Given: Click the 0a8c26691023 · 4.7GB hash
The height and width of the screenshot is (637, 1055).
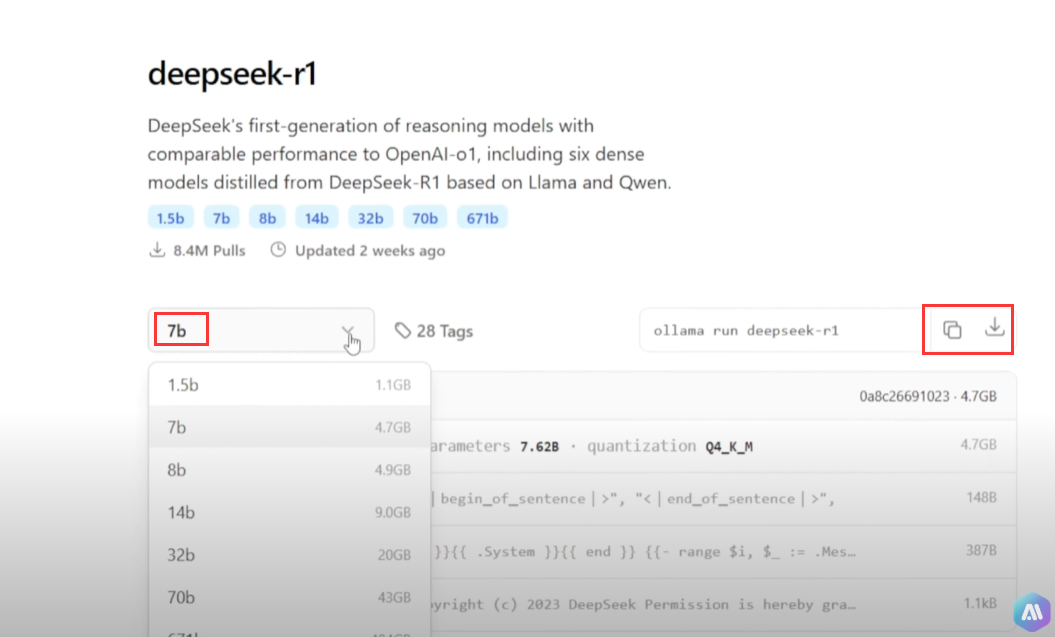Looking at the screenshot, I should tap(928, 396).
